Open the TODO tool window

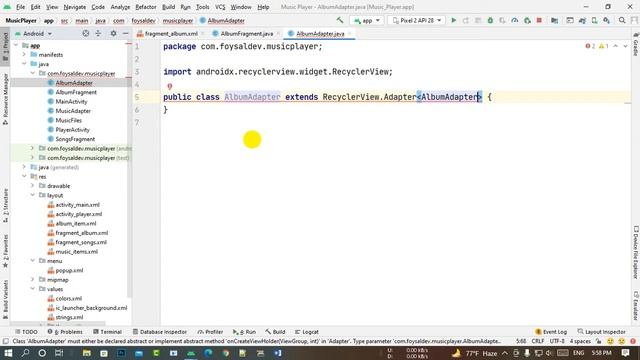(x=26, y=332)
